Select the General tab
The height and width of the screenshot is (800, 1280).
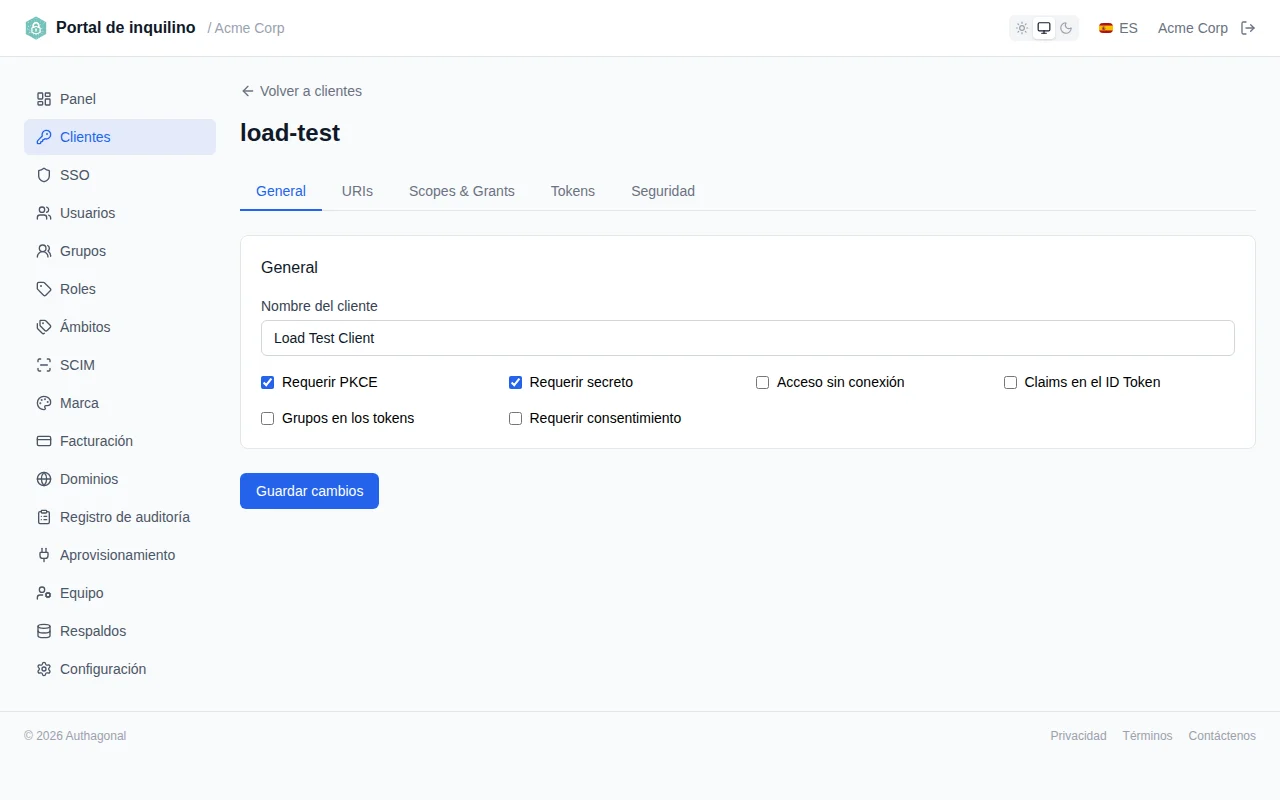pyautogui.click(x=281, y=191)
